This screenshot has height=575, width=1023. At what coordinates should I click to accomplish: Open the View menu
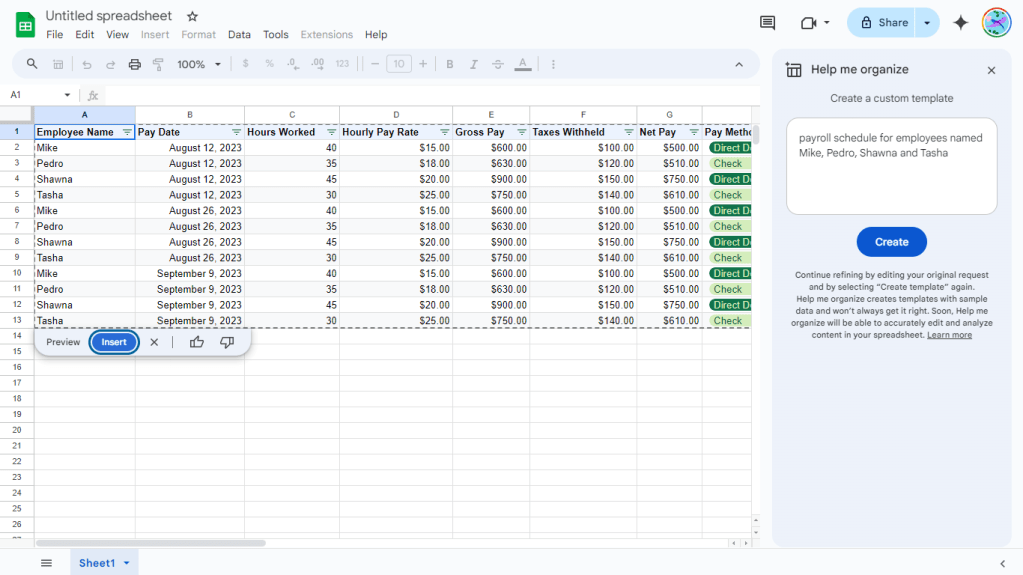pos(117,35)
